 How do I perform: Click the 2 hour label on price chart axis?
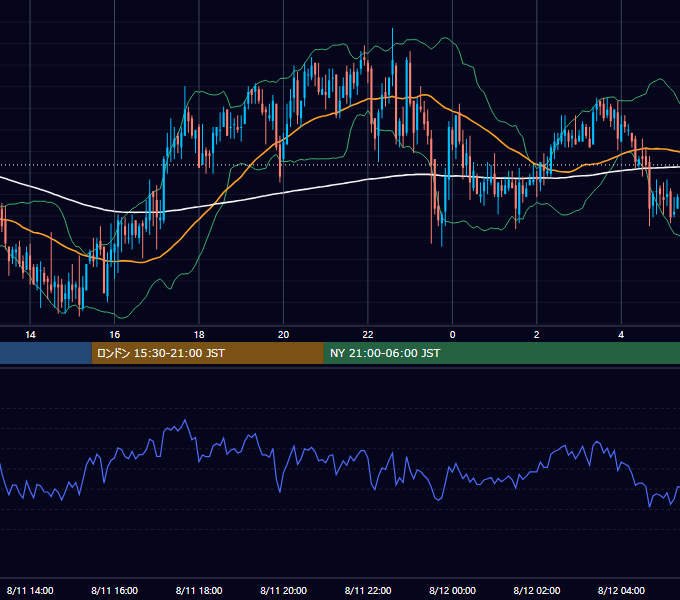coord(536,335)
